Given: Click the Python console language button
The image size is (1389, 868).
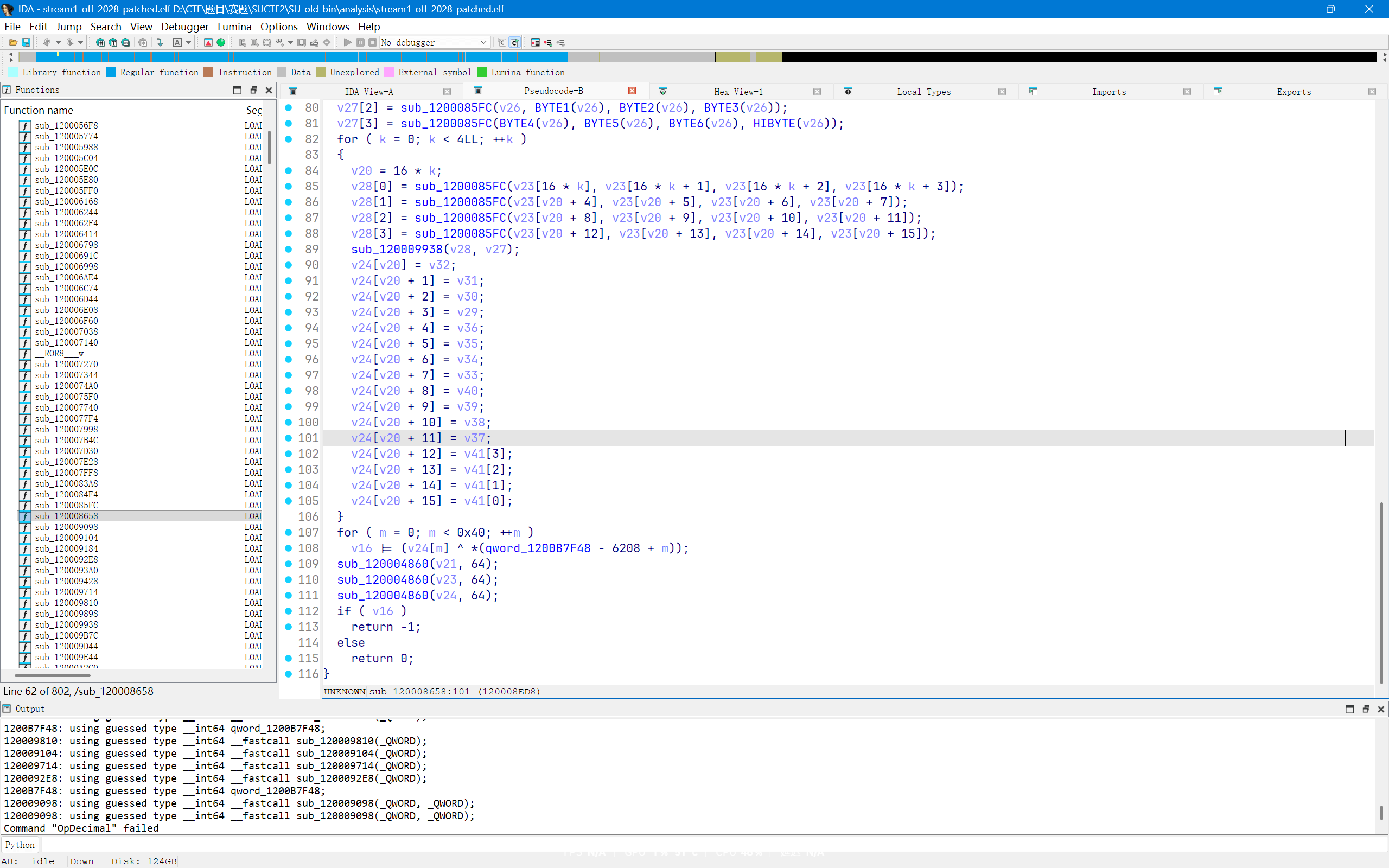Looking at the screenshot, I should [x=20, y=845].
